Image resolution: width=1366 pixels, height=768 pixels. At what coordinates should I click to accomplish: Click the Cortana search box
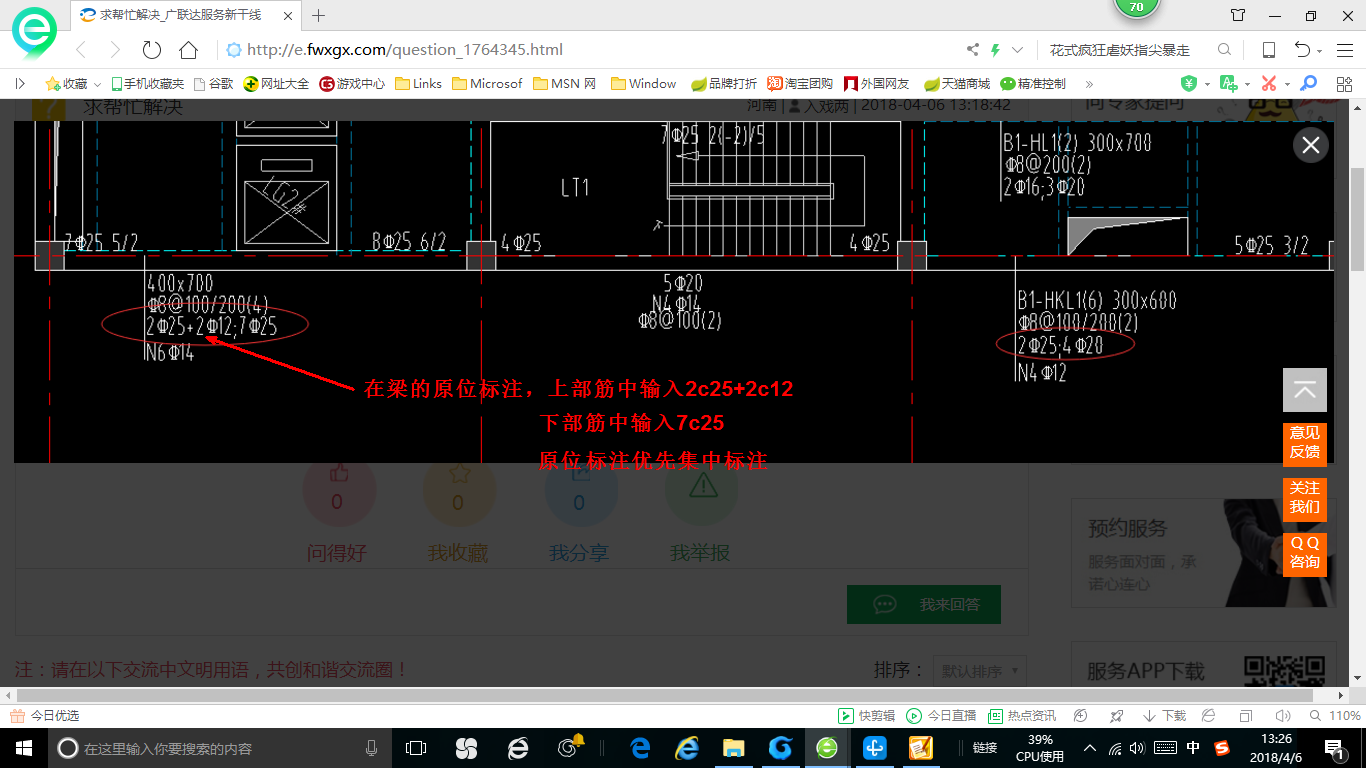218,748
